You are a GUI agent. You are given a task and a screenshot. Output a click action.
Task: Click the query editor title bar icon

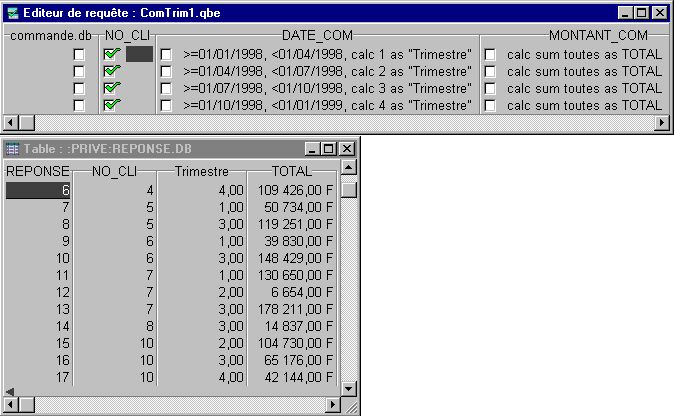[x=11, y=12]
